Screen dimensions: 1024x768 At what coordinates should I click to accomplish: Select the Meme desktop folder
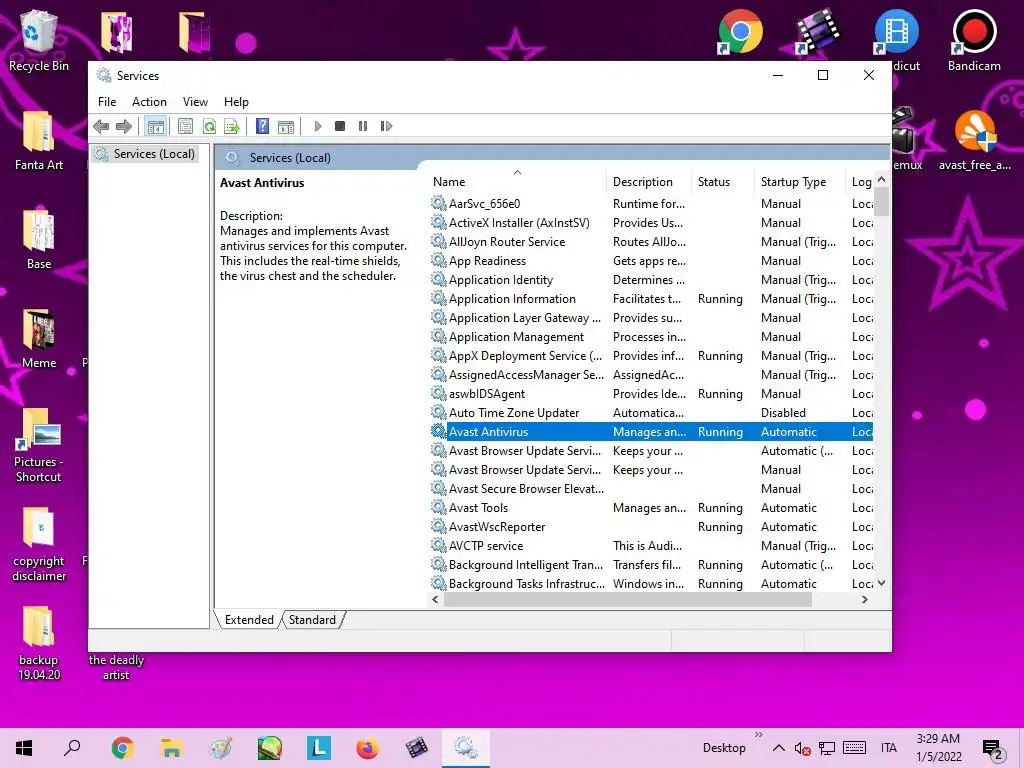(39, 338)
